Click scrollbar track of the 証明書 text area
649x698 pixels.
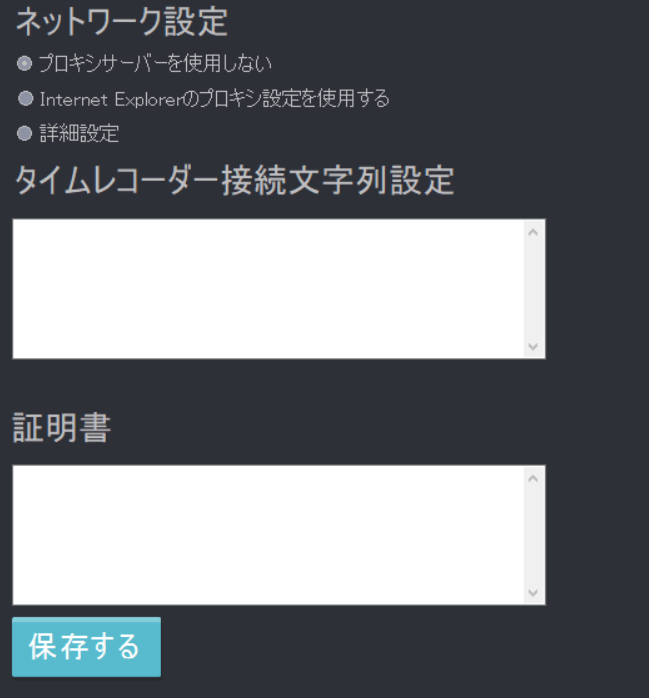click(533, 536)
